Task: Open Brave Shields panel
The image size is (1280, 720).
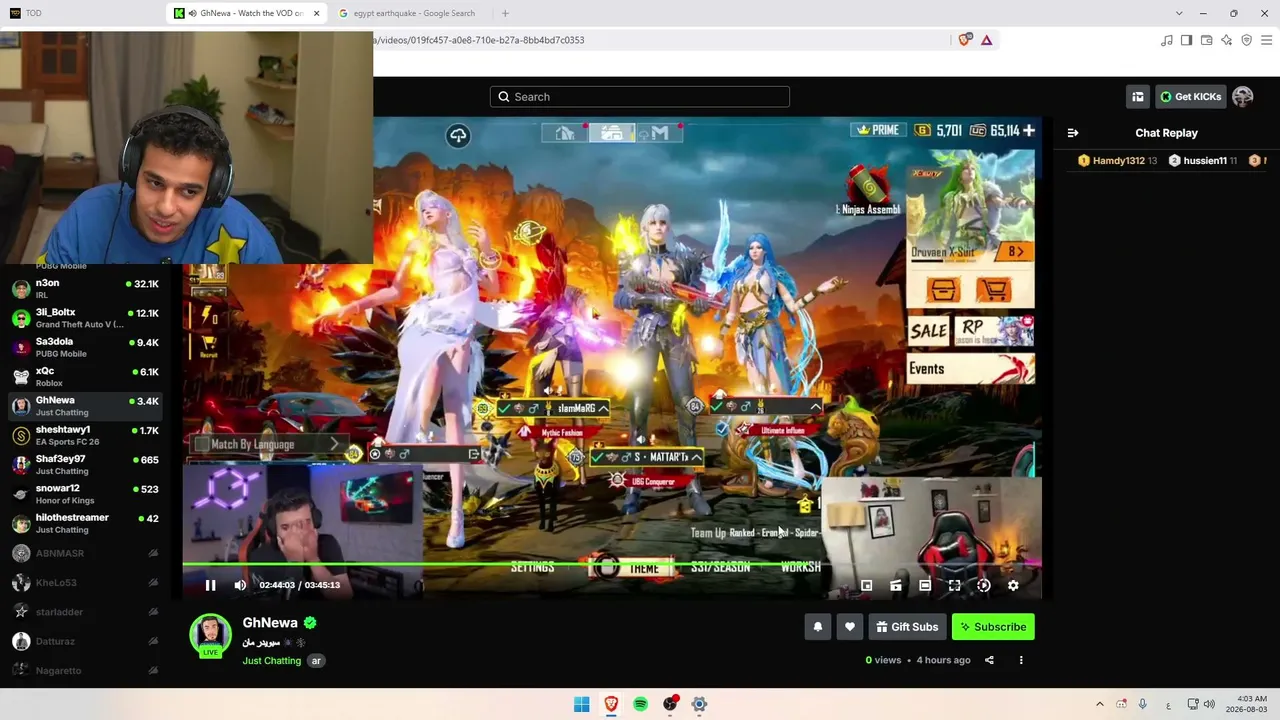Action: click(x=965, y=40)
